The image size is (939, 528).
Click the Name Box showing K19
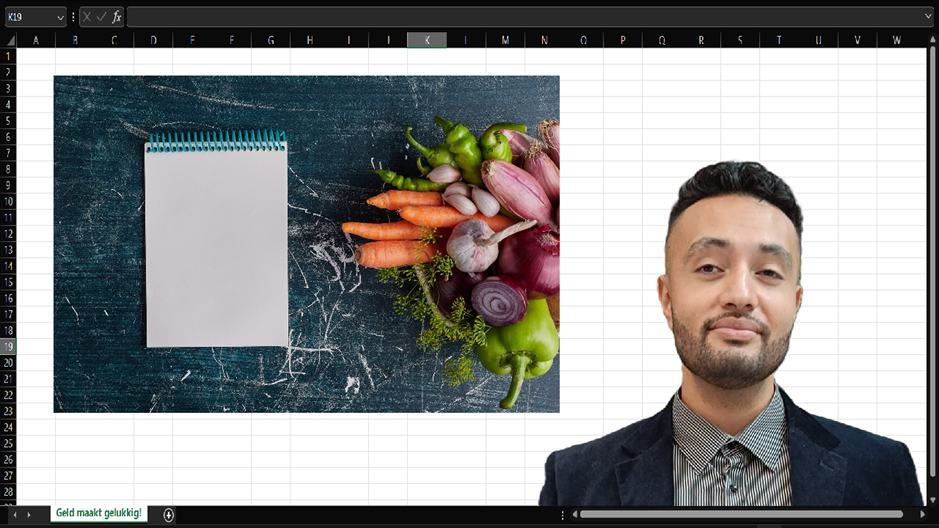28,17
